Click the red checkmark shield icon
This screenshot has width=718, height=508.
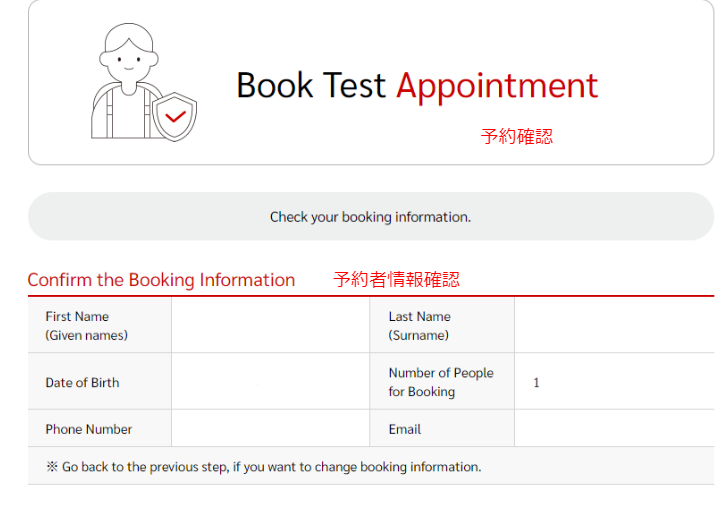[x=175, y=116]
